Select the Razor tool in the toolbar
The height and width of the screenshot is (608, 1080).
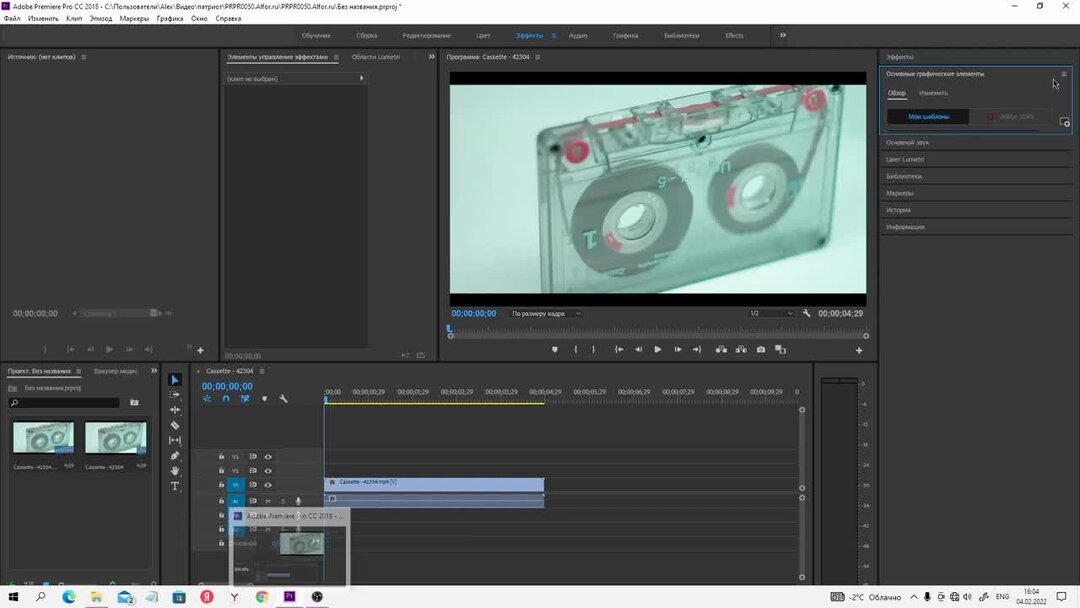pos(175,425)
